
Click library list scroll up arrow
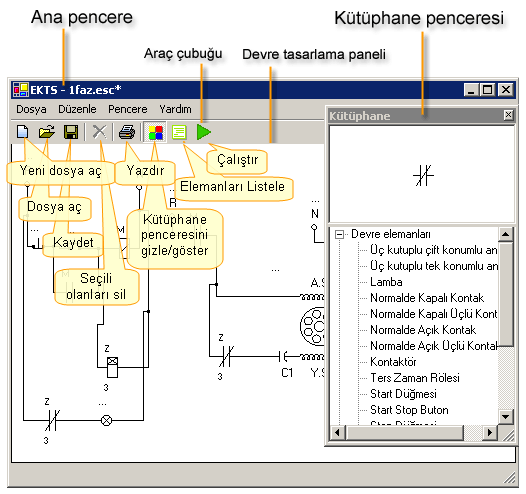click(506, 234)
